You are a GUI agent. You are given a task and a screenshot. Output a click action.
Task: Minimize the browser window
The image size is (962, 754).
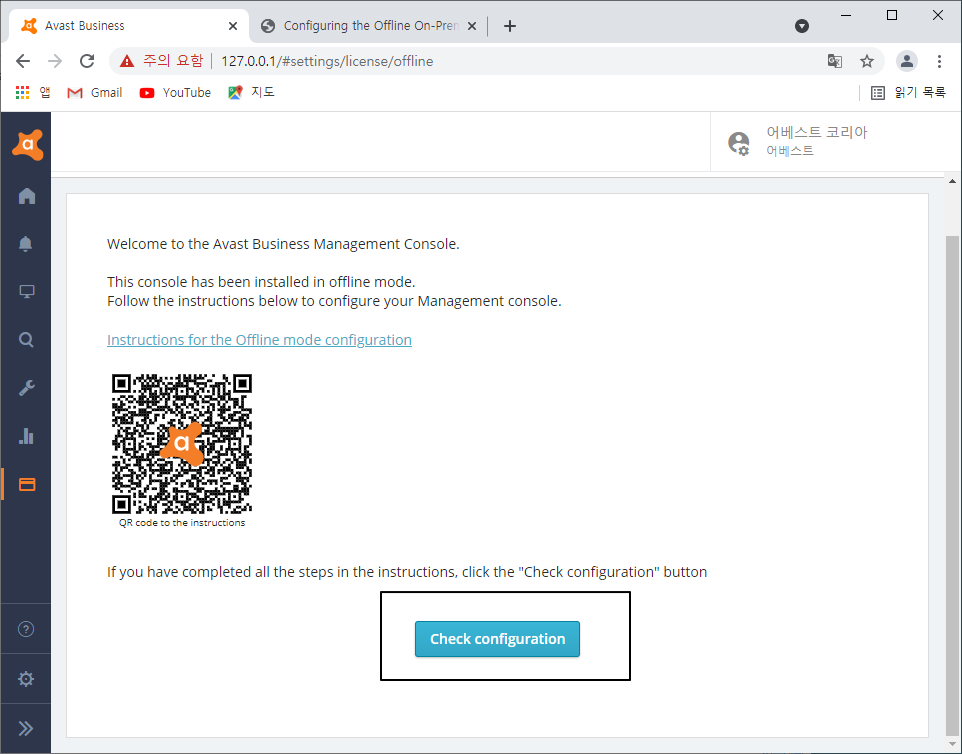coord(846,15)
